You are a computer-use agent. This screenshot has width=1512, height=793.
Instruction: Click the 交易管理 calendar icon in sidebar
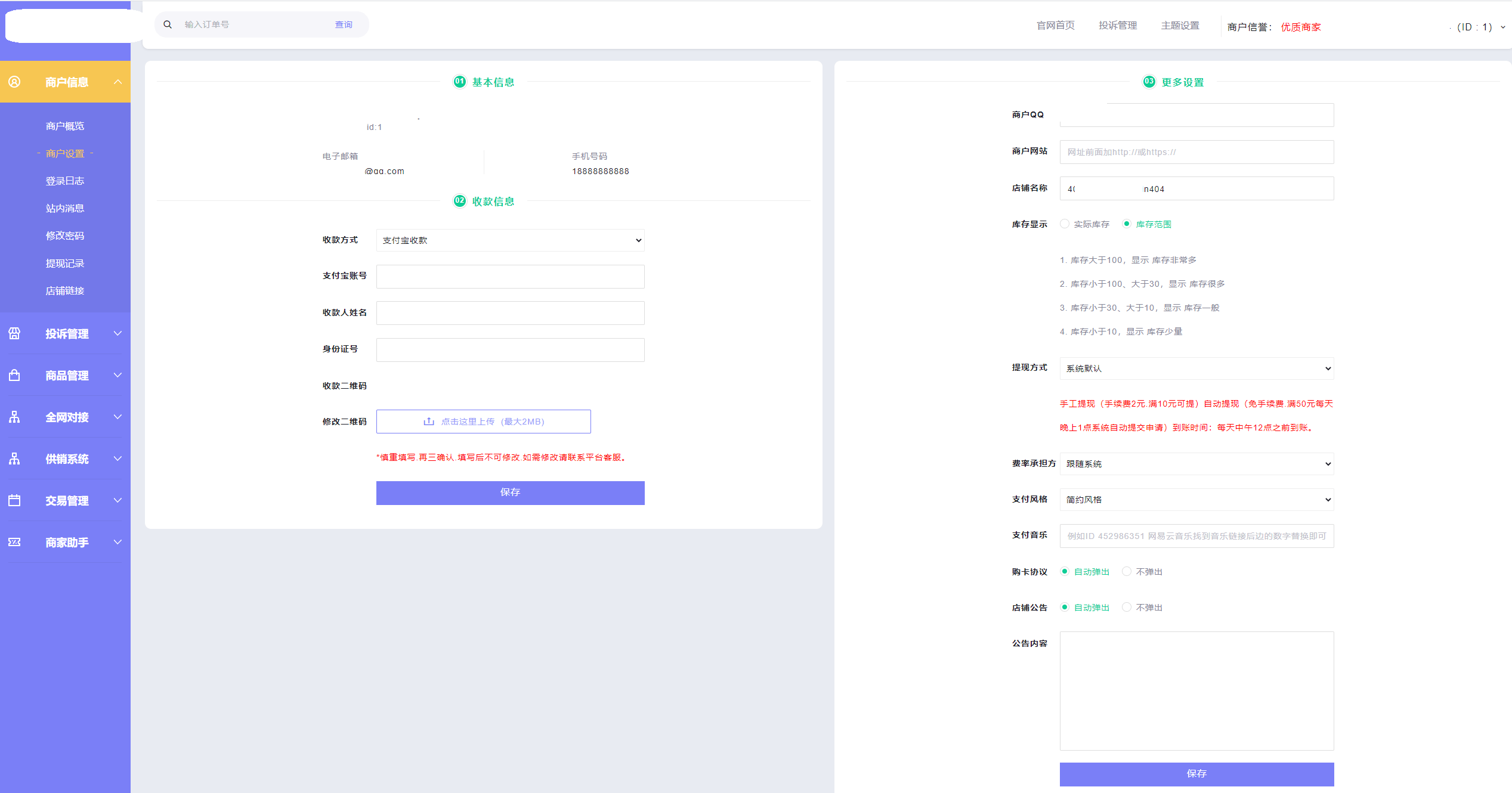point(14,500)
